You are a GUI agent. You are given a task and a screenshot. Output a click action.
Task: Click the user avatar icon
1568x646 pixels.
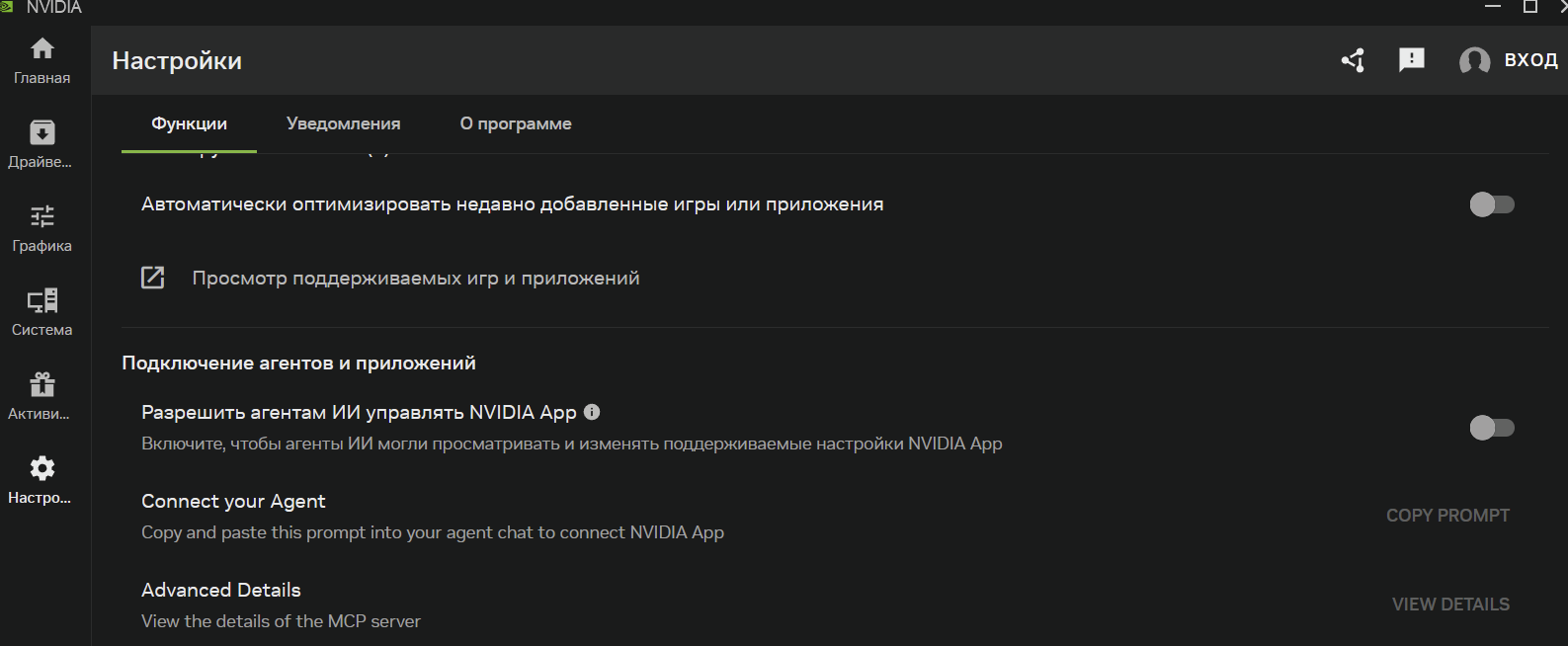(1474, 61)
